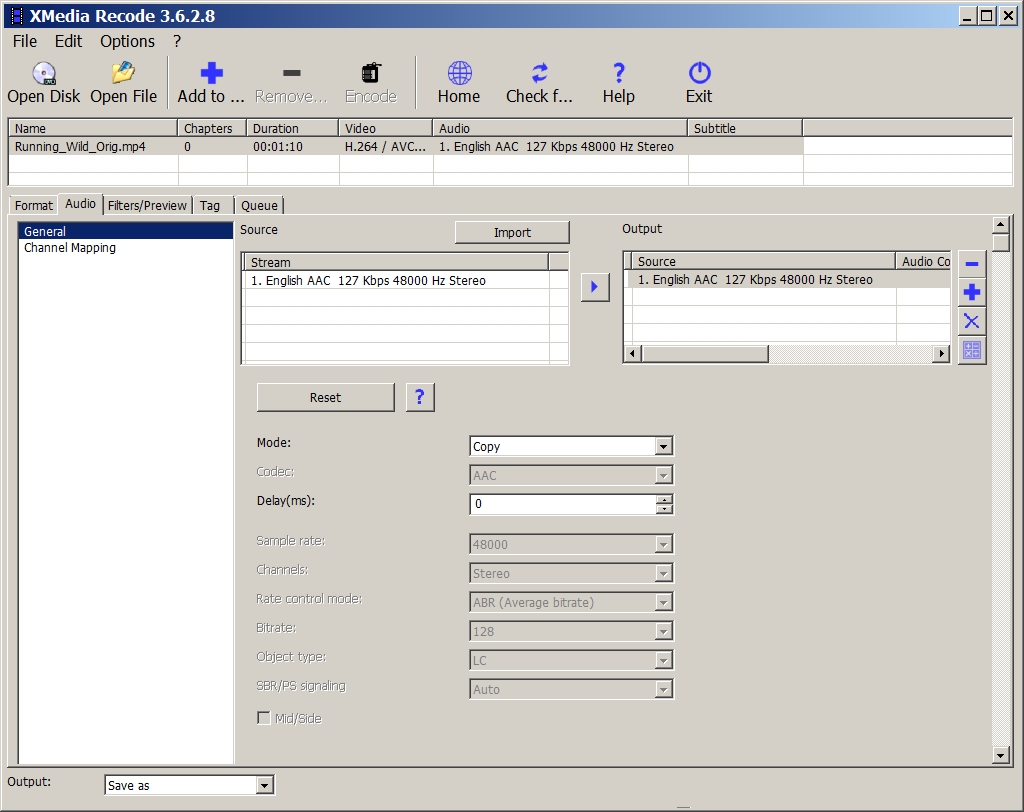The height and width of the screenshot is (812, 1024).
Task: Select the Audio tab
Action: 80,204
